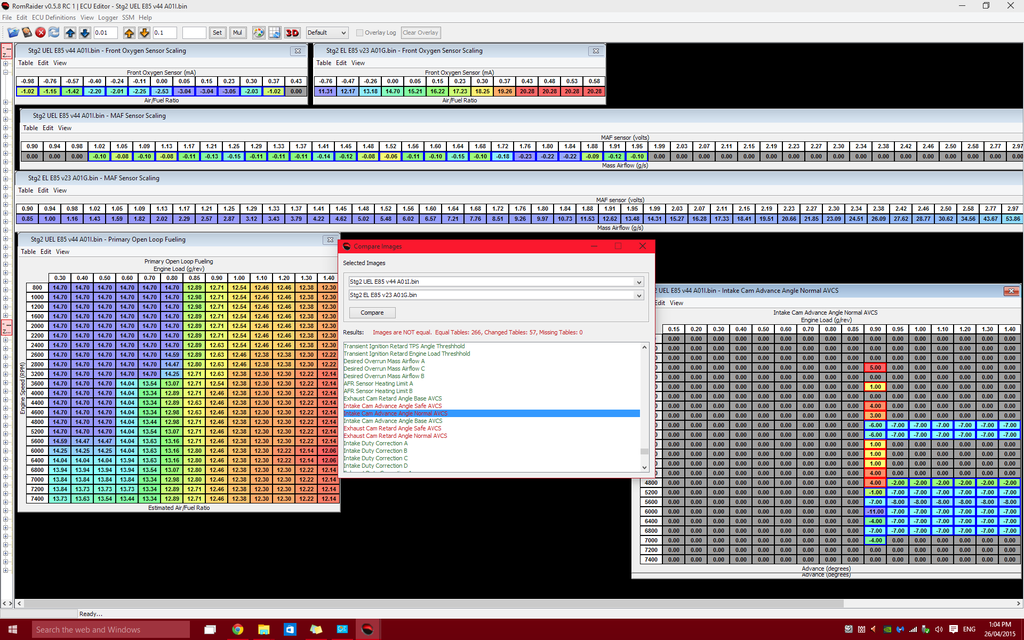Open the 3D table view icon
The height and width of the screenshot is (640, 1024).
pos(292,32)
